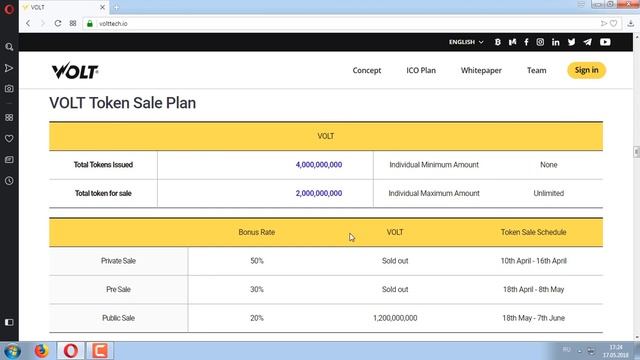The height and width of the screenshot is (360, 640).
Task: Open the Telegram social icon
Action: click(x=587, y=42)
